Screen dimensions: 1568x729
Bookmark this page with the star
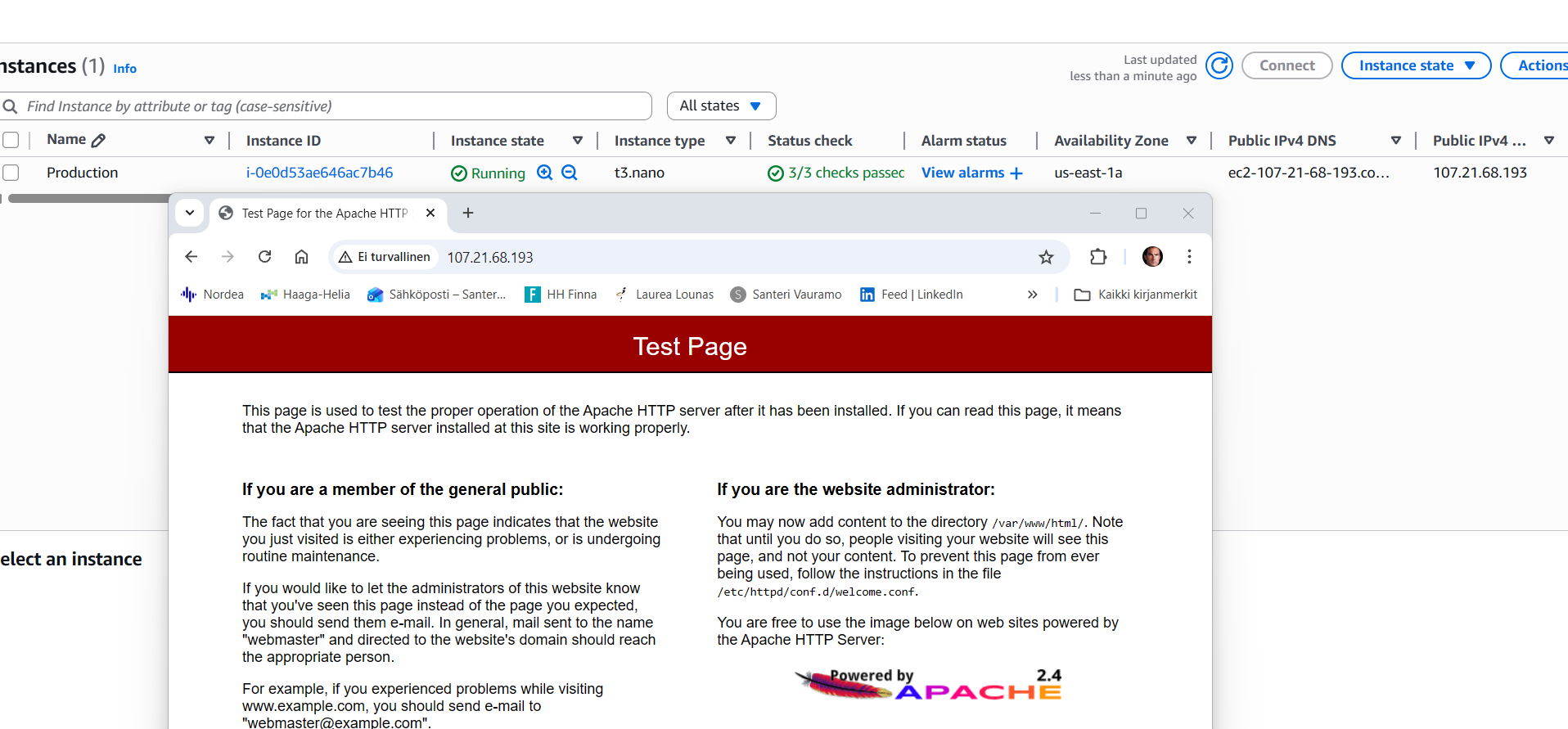[x=1046, y=257]
